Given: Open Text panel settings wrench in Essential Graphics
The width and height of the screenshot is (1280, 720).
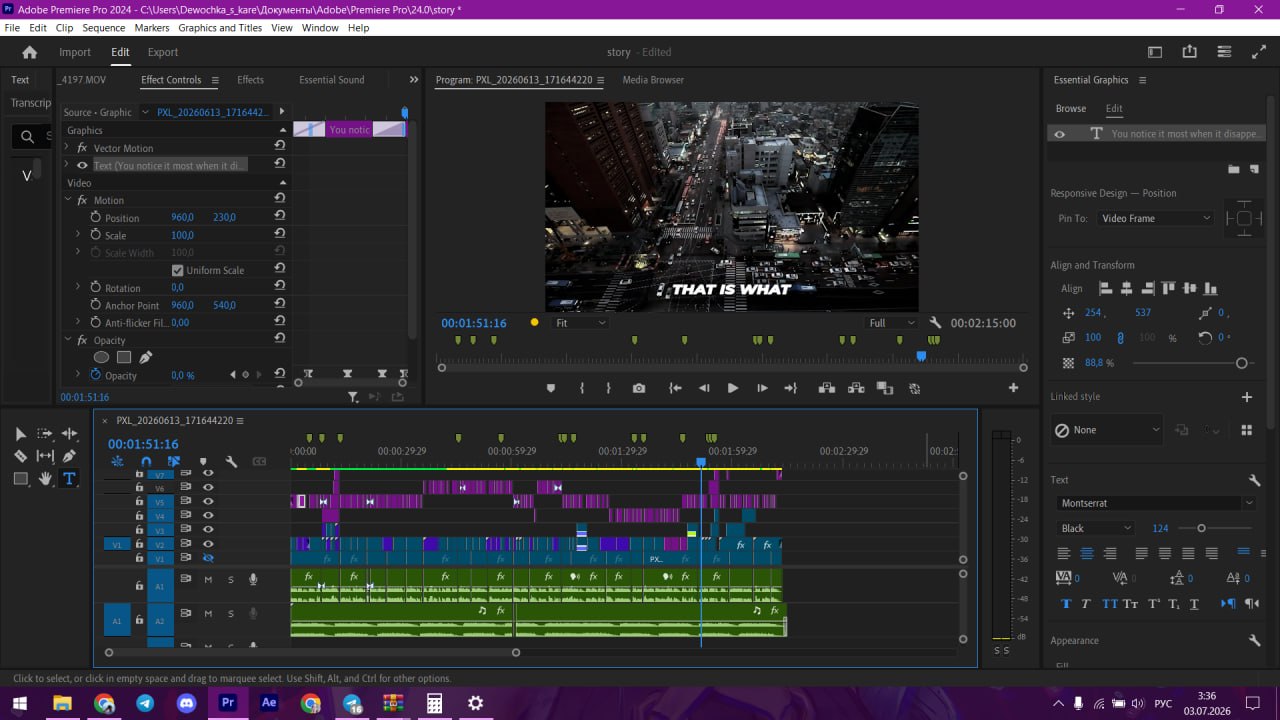Looking at the screenshot, I should click(1255, 481).
